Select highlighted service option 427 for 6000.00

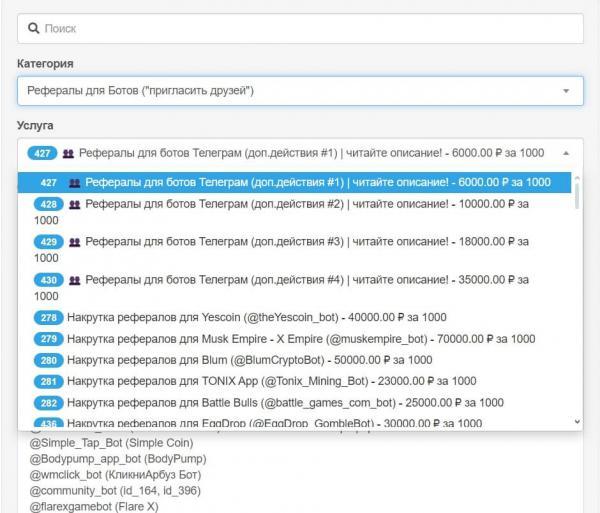click(x=294, y=182)
